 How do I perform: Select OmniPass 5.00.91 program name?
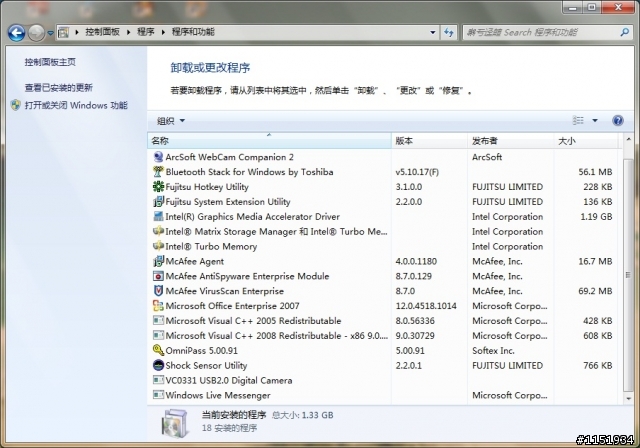tap(201, 350)
